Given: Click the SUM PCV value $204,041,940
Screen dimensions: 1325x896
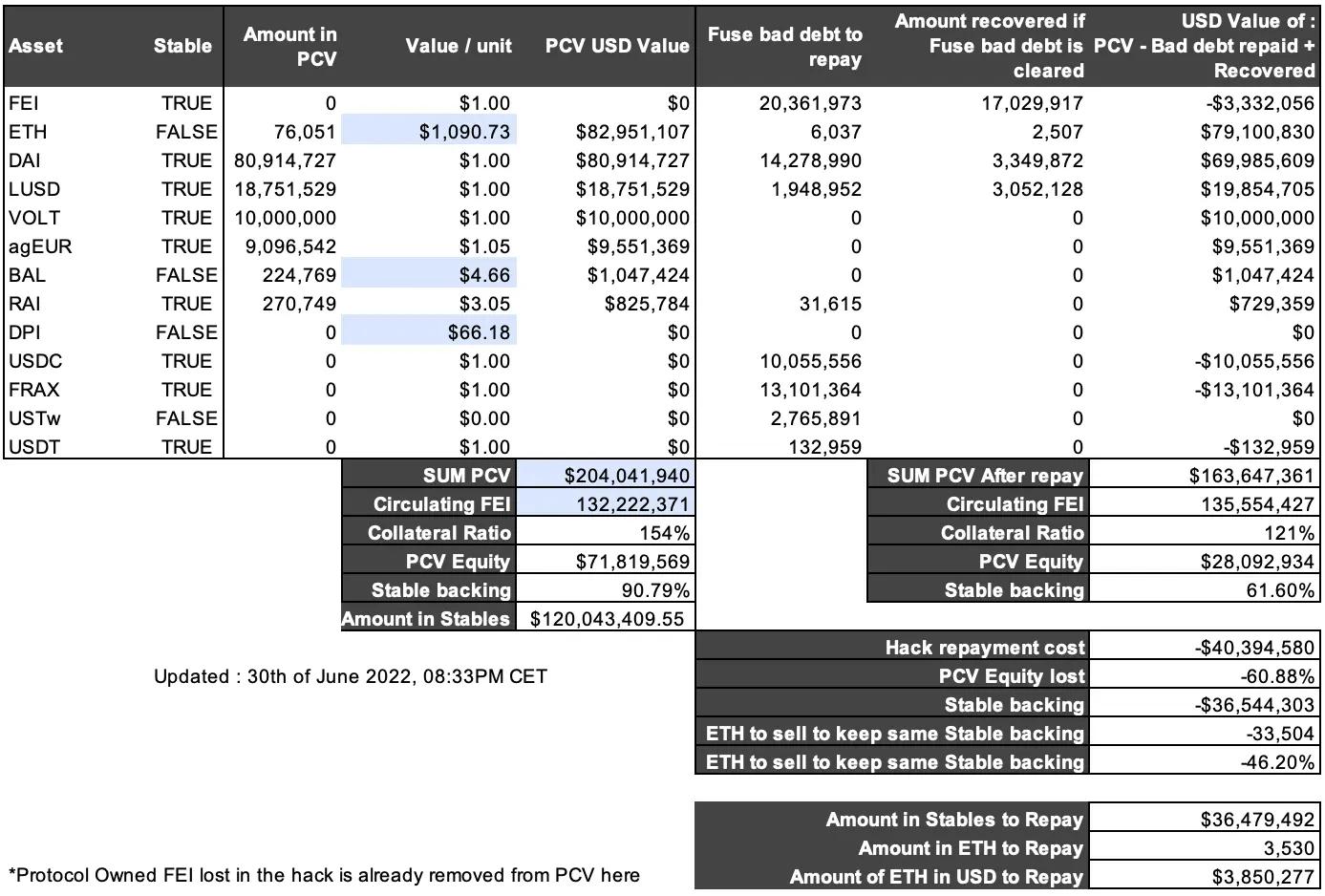Looking at the screenshot, I should click(x=626, y=476).
